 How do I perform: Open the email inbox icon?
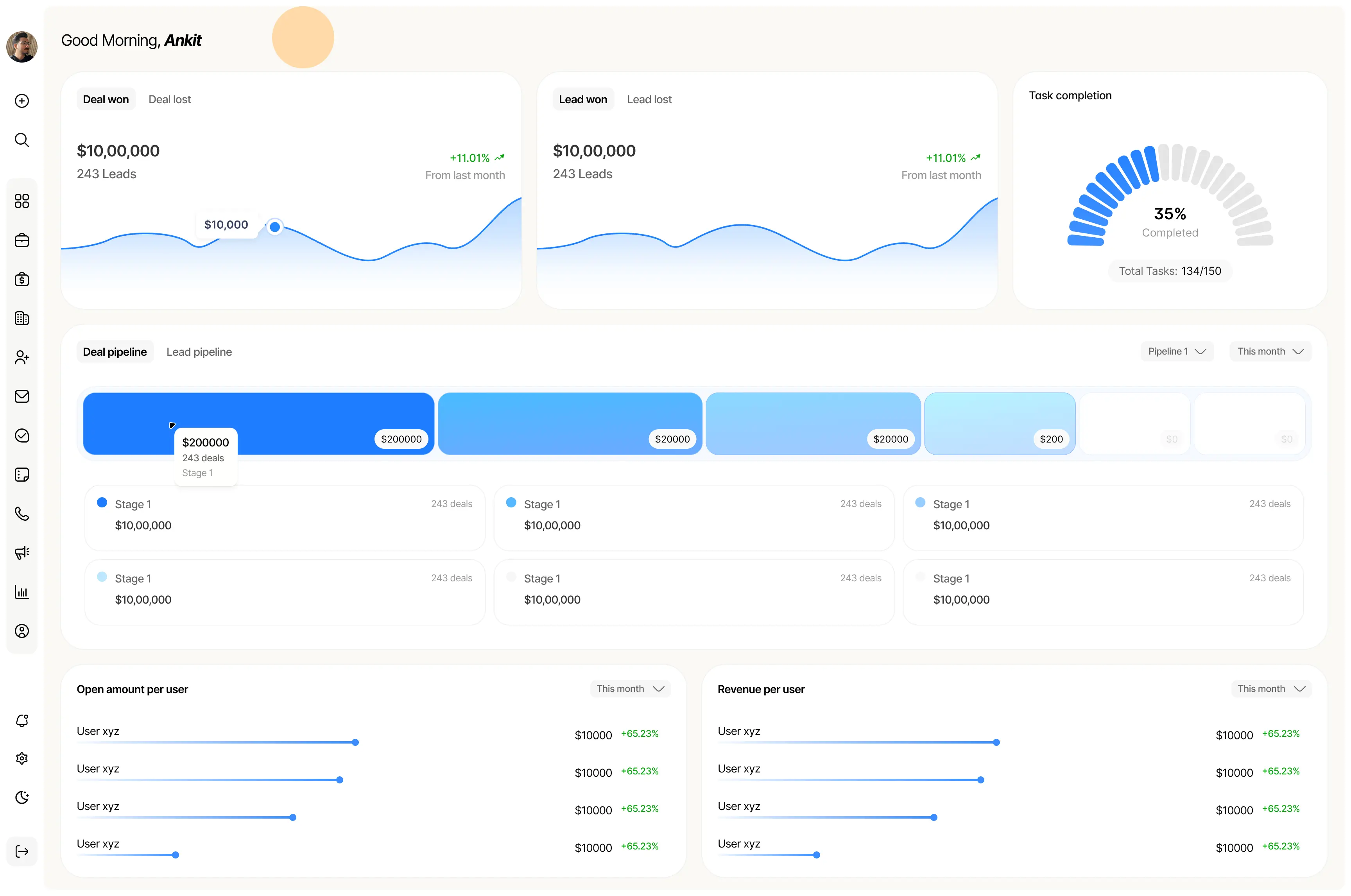pyautogui.click(x=22, y=396)
